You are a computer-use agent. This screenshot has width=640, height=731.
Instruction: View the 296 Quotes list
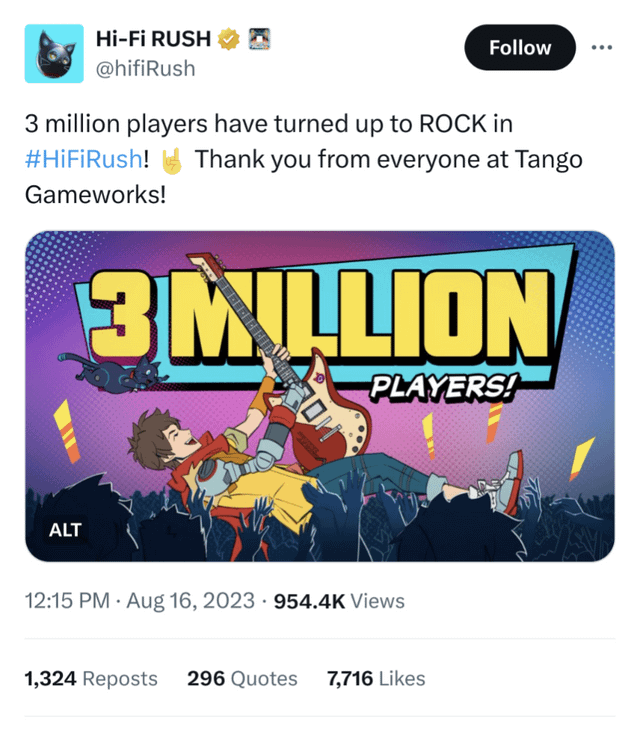242,679
